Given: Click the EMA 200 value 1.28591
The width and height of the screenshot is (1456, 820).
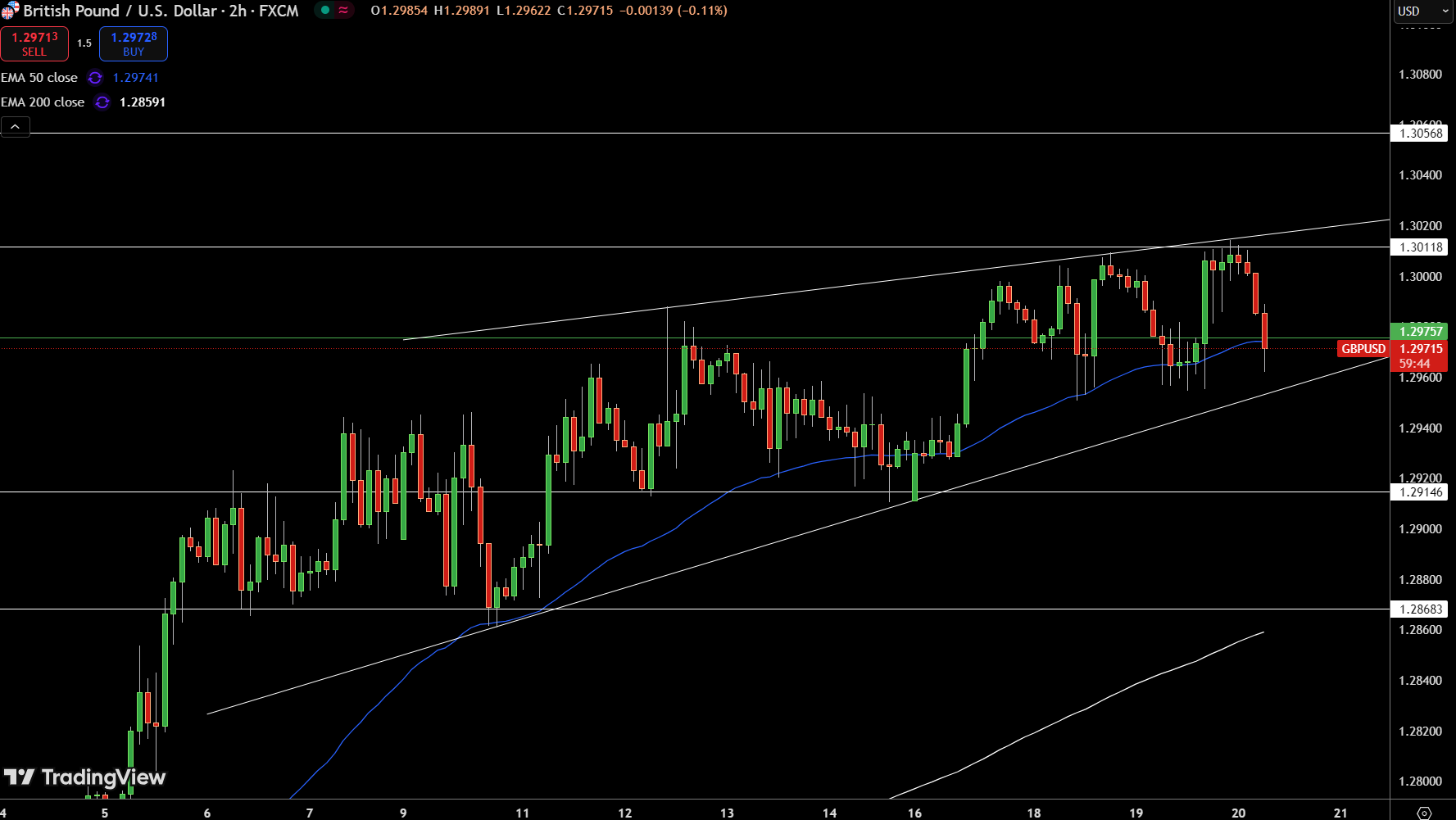Looking at the screenshot, I should pyautogui.click(x=143, y=102).
